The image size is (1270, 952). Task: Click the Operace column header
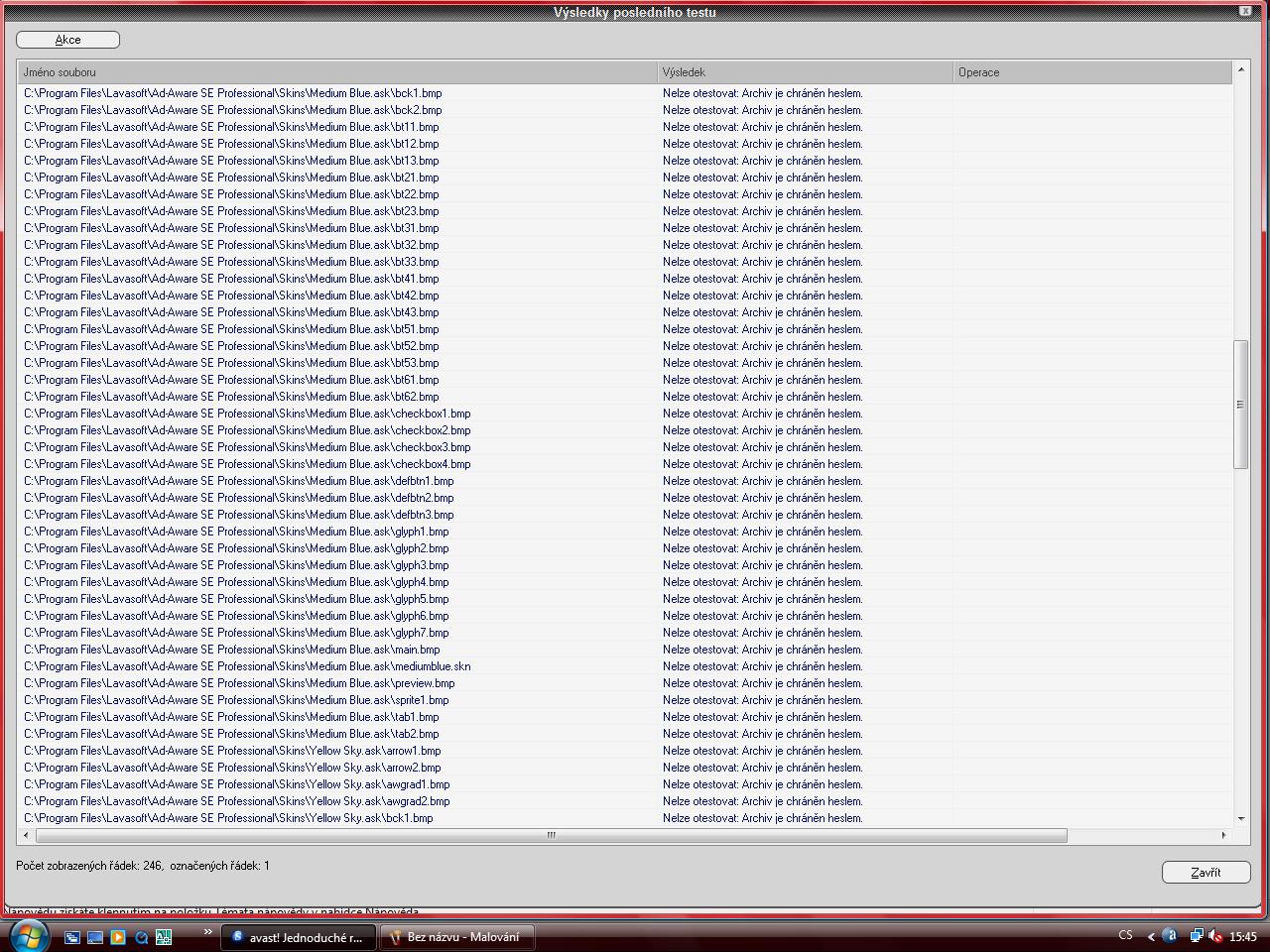tap(1091, 72)
